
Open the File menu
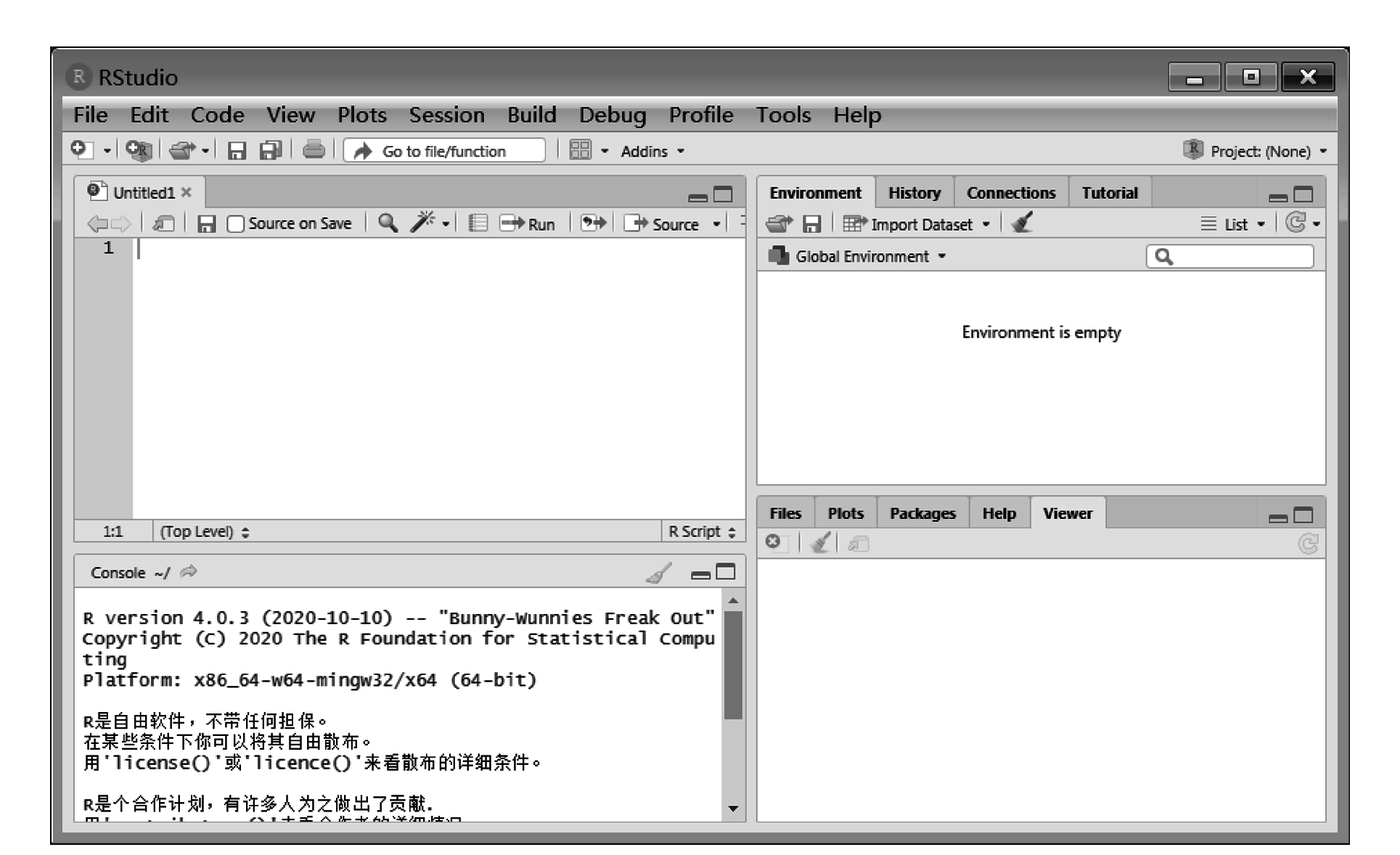pos(91,115)
